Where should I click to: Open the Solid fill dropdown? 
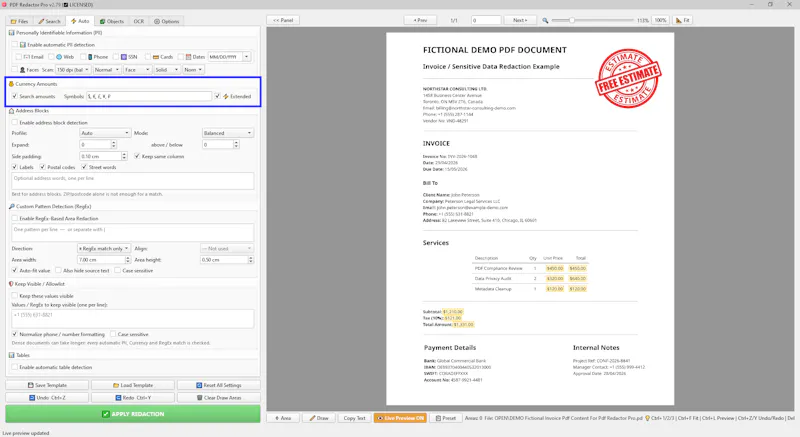(167, 69)
